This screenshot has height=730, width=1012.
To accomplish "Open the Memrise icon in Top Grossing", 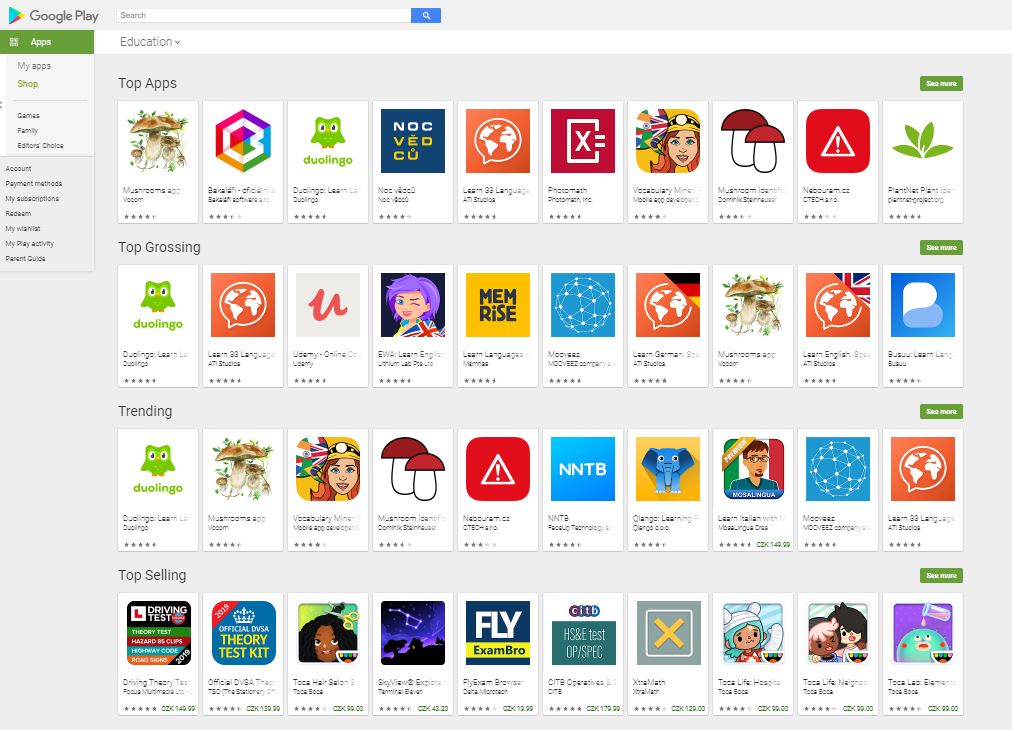I will pyautogui.click(x=498, y=305).
